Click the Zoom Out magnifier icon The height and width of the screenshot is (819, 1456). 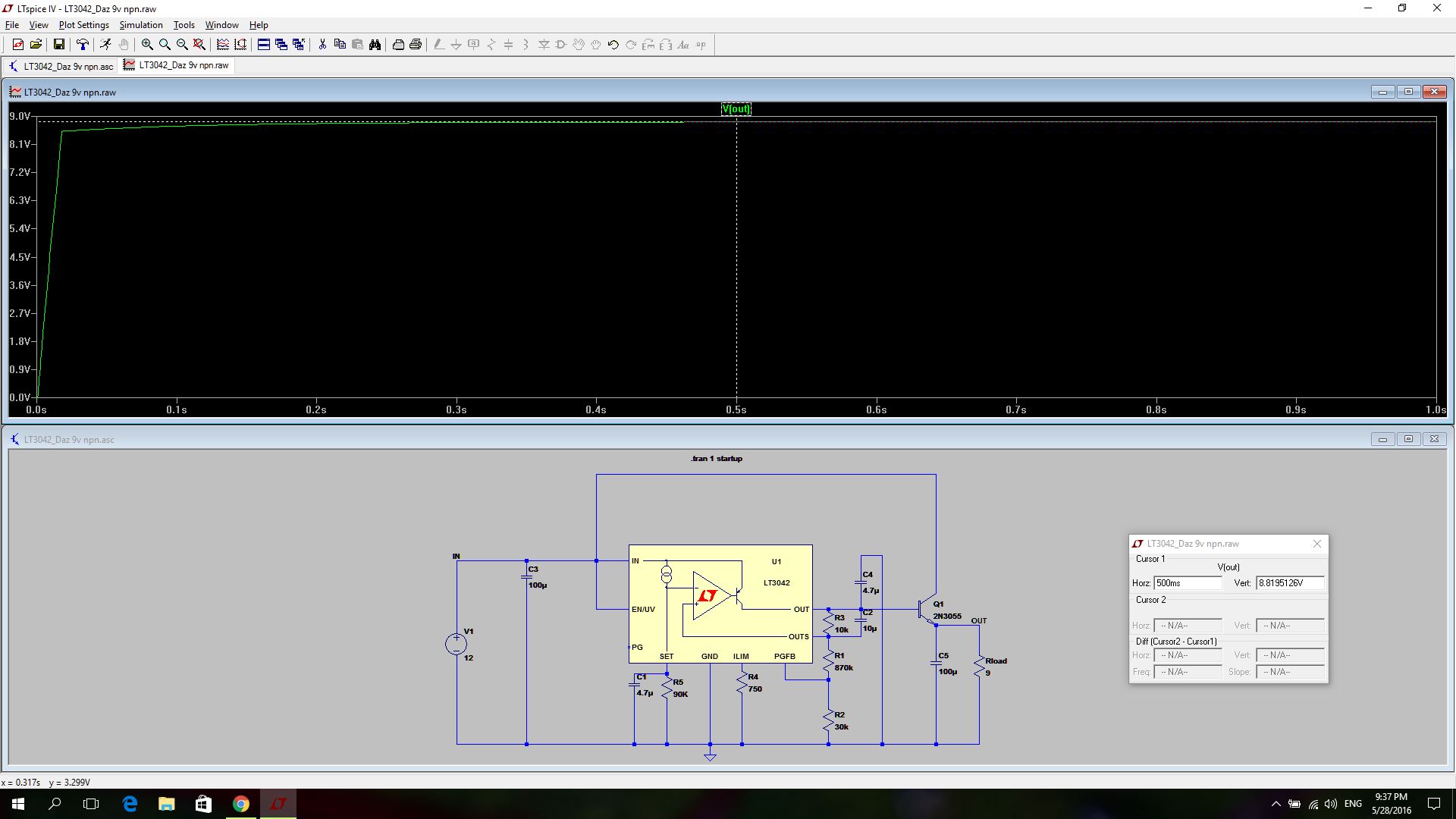pos(182,45)
